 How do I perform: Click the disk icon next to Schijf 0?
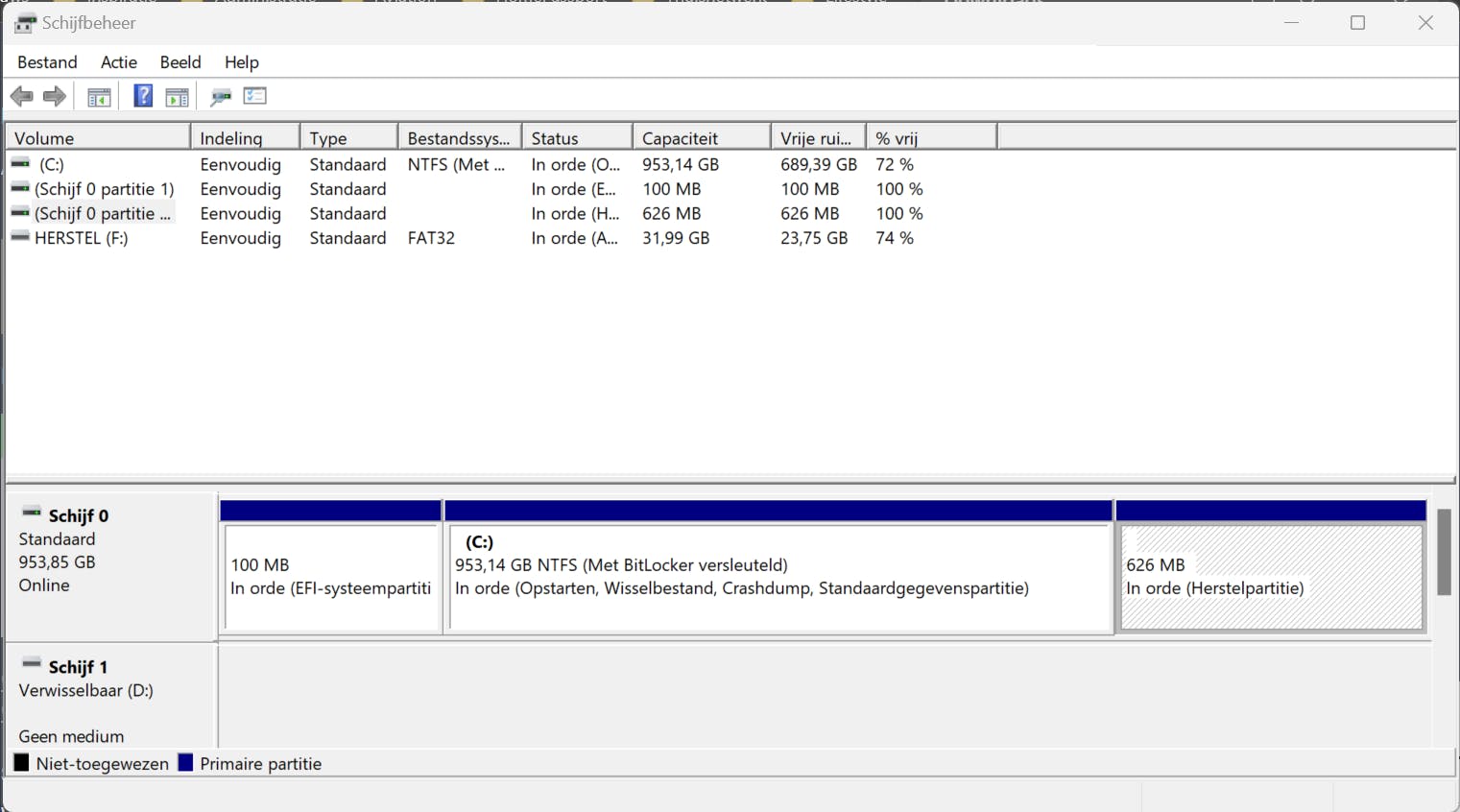coord(32,513)
